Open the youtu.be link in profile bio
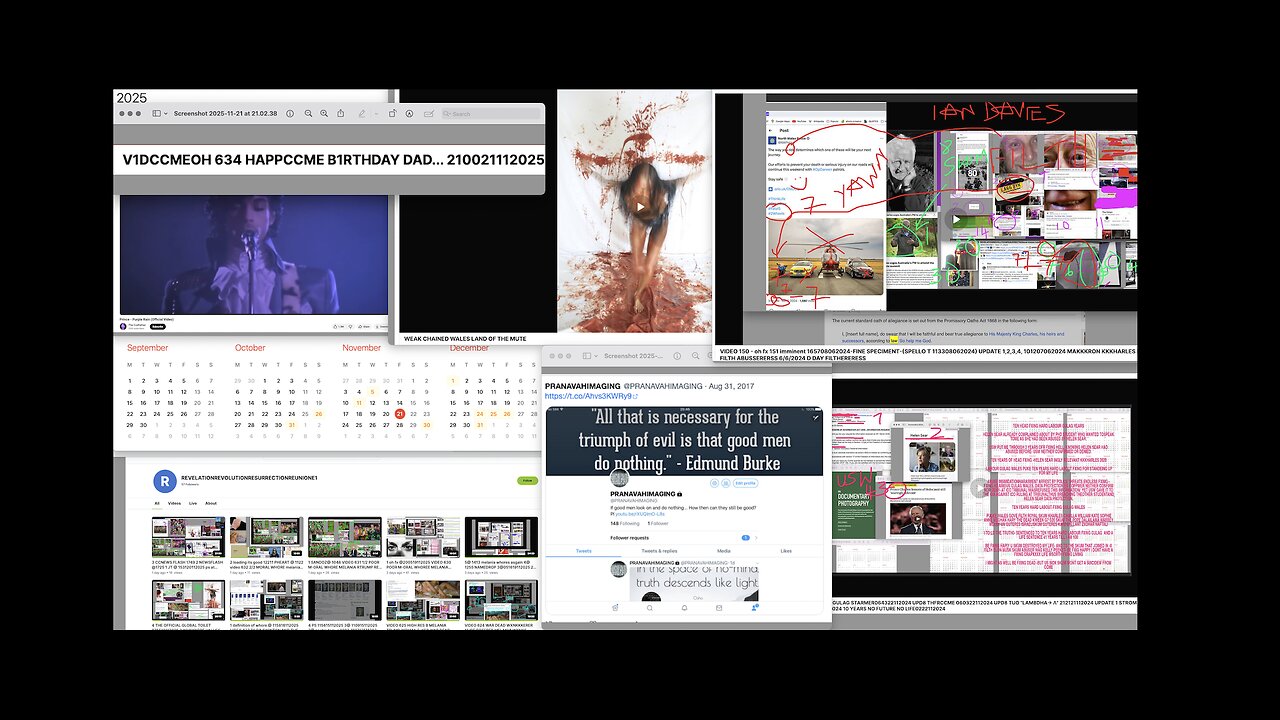The width and height of the screenshot is (1280, 720). (x=640, y=514)
